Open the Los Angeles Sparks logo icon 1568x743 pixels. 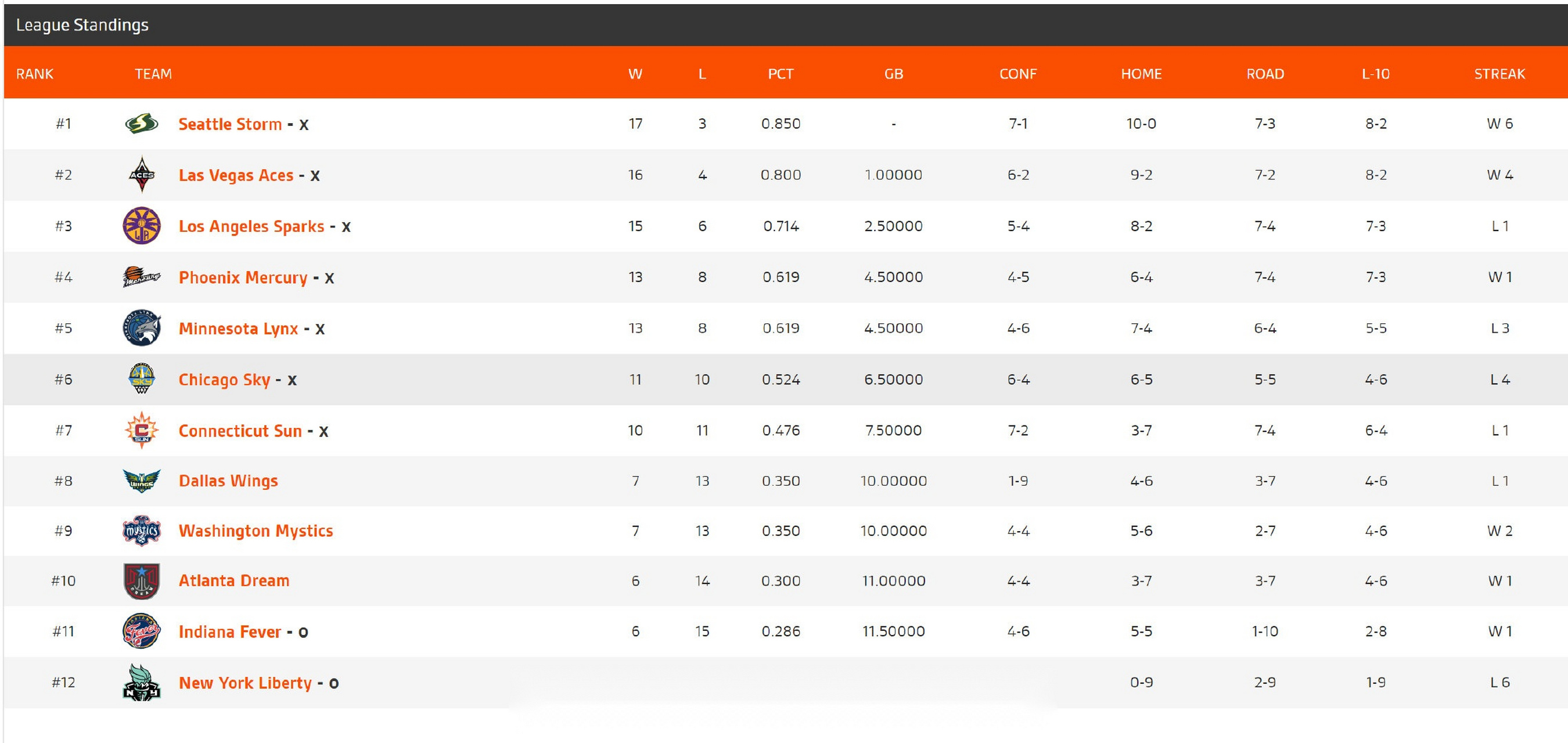click(x=141, y=226)
